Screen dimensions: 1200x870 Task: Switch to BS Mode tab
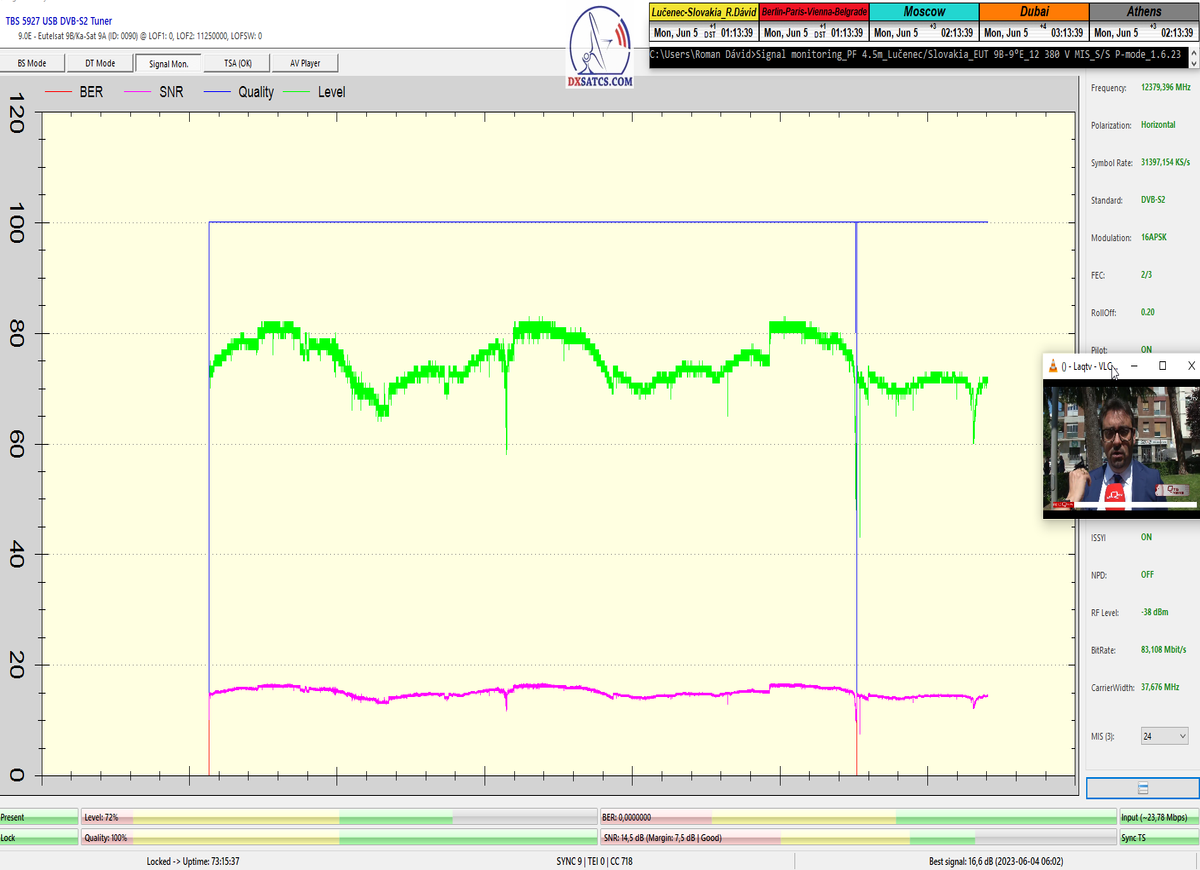(x=32, y=63)
